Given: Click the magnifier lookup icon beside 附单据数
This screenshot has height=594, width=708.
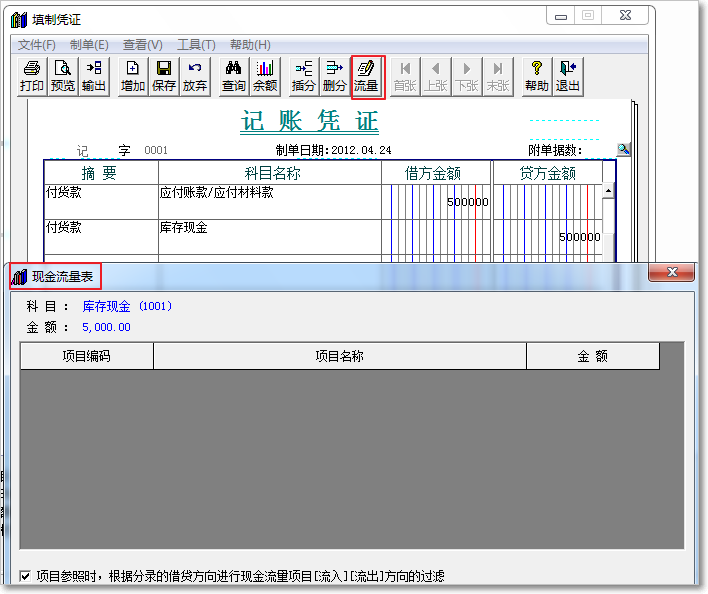Looking at the screenshot, I should [623, 150].
